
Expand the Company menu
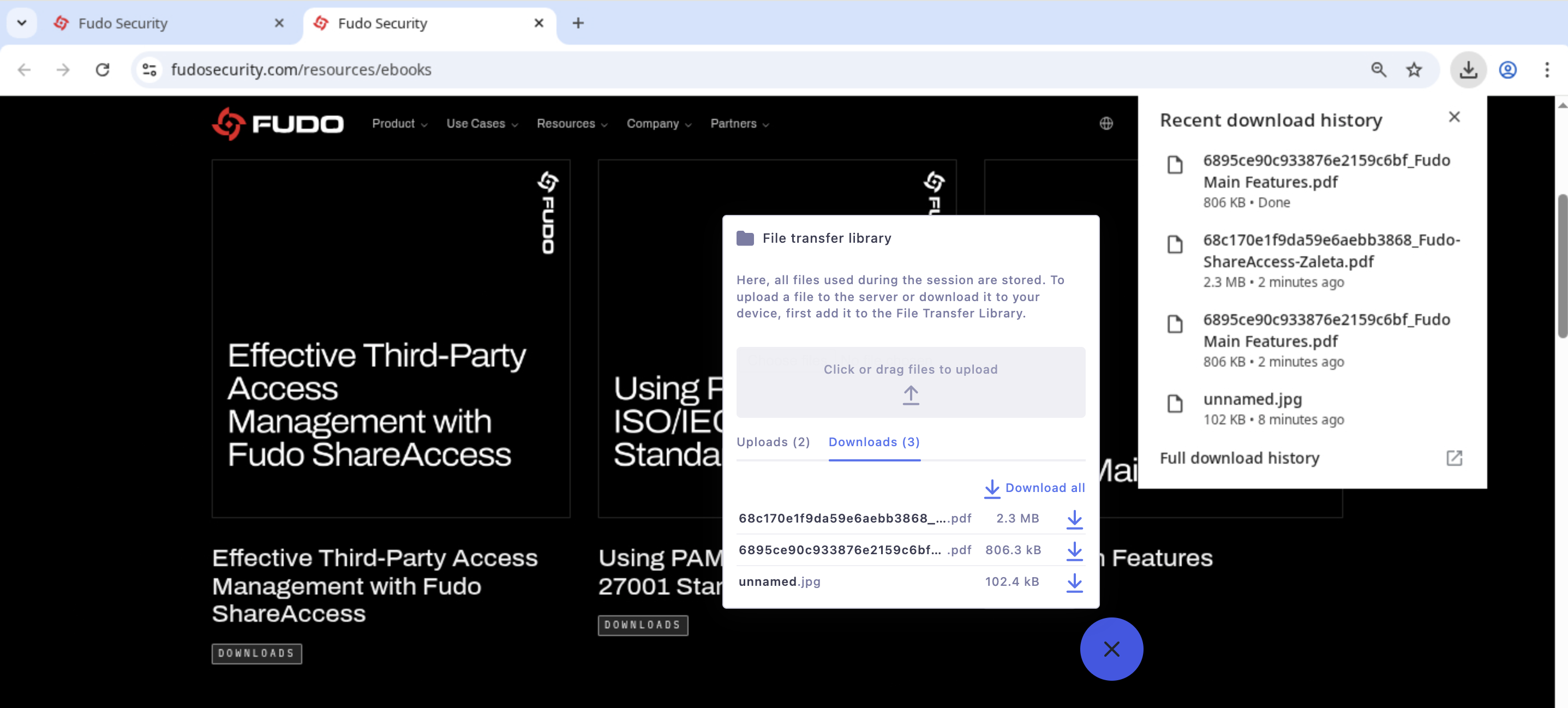659,124
